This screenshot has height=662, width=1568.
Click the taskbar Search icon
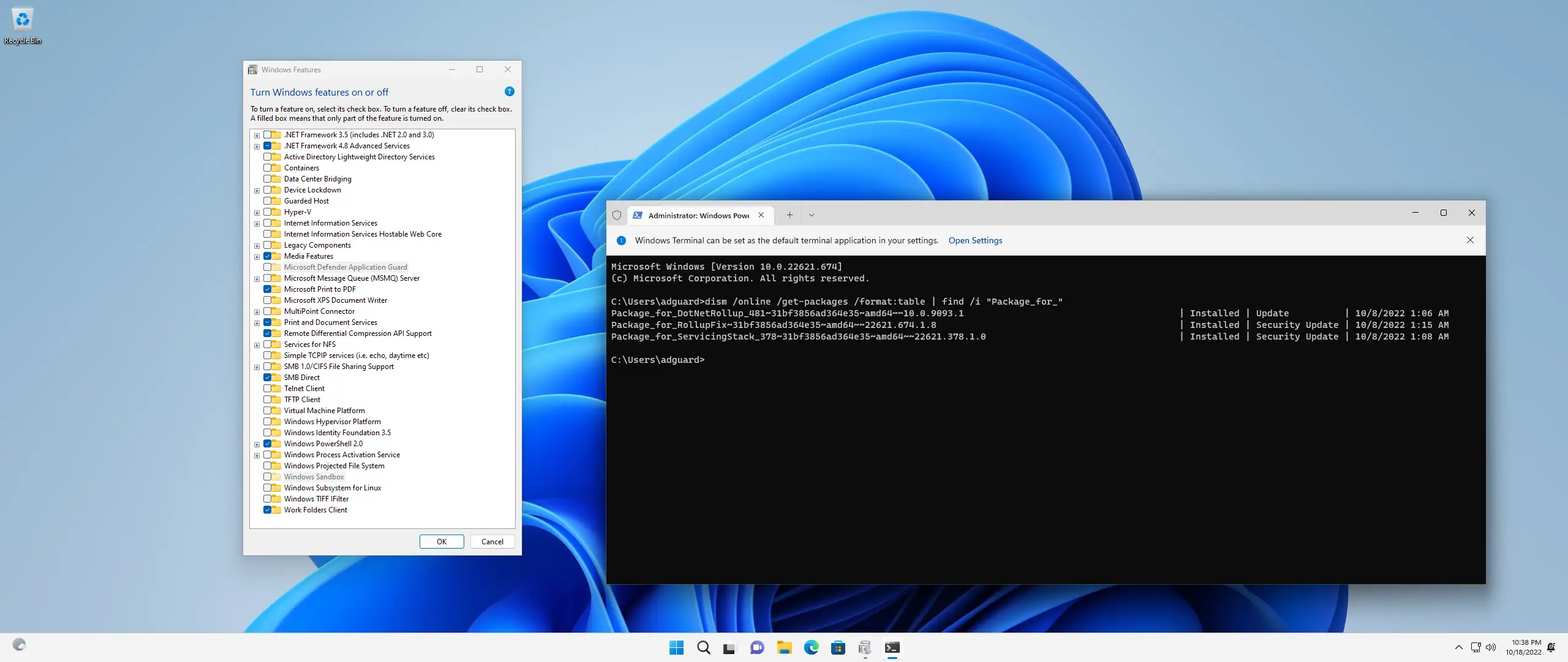(x=703, y=647)
